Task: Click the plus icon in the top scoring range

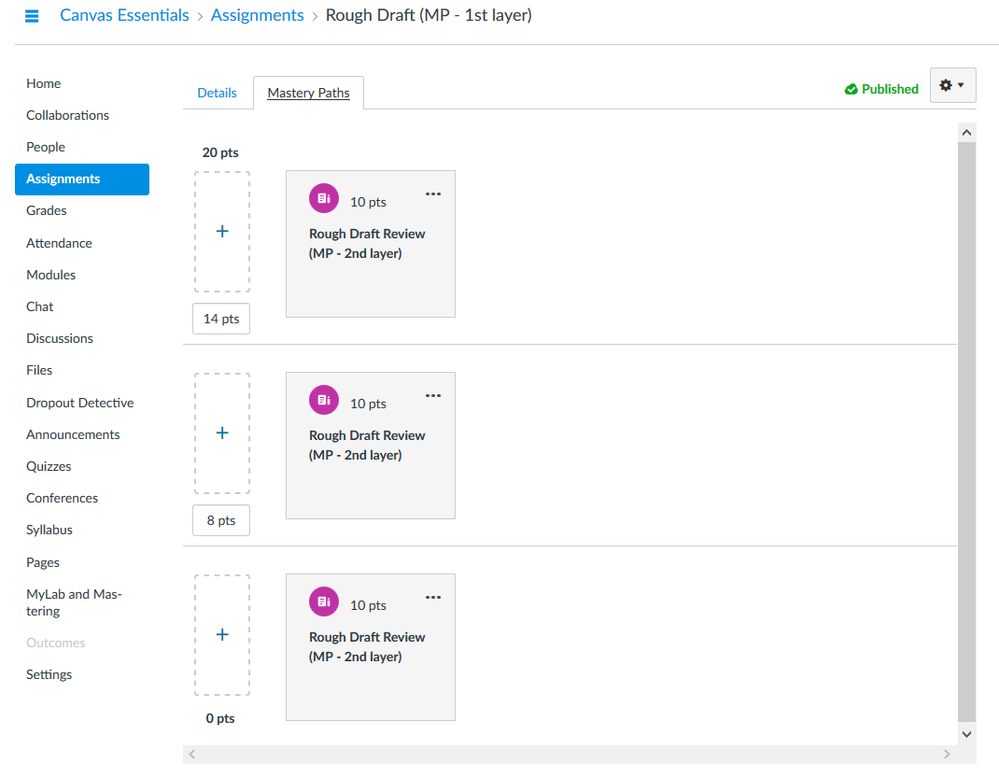Action: [x=222, y=231]
